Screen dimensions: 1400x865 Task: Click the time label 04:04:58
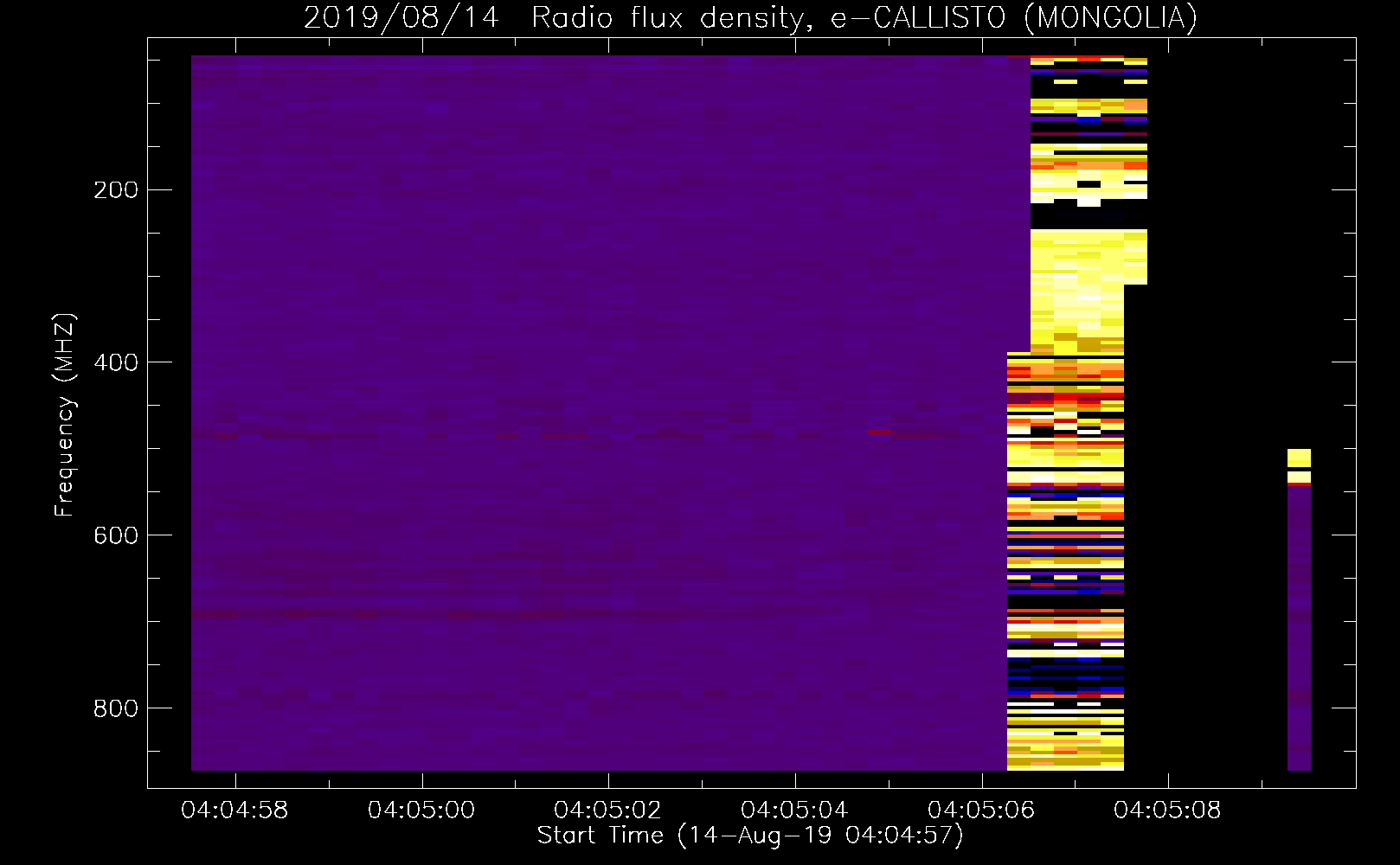[x=234, y=811]
